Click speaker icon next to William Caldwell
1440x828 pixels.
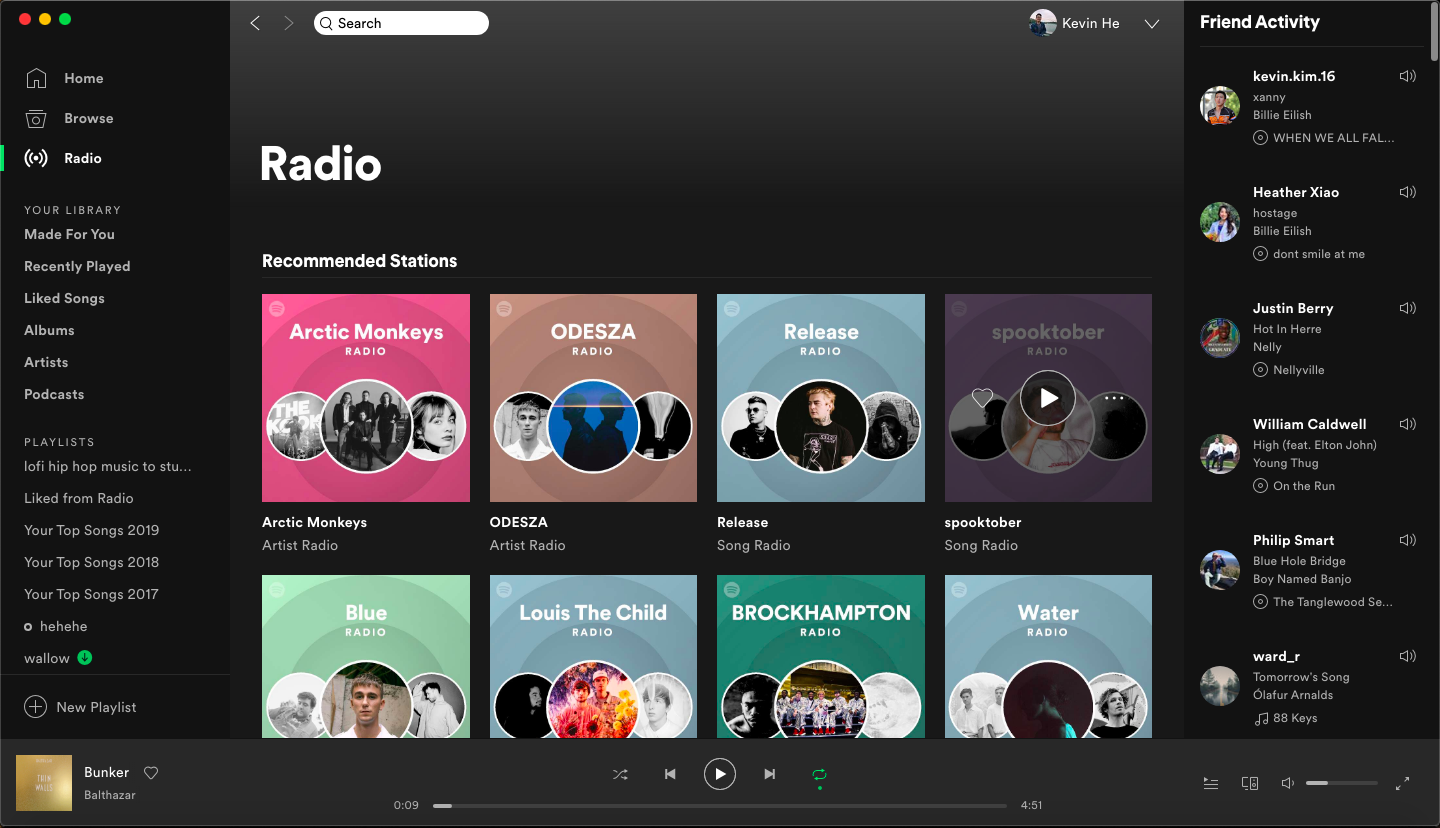(1408, 424)
